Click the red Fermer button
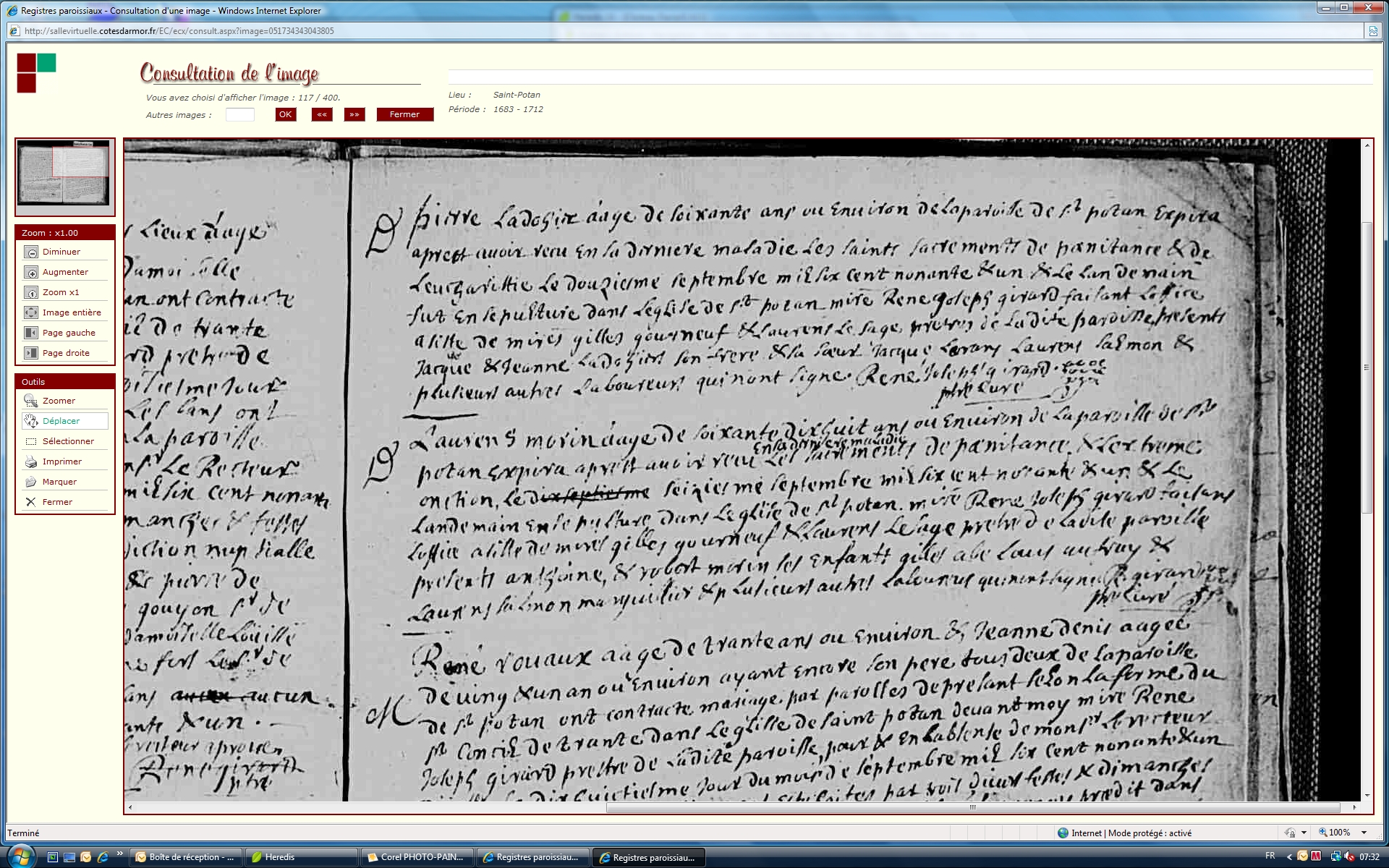Screen dimensions: 1389x868 tap(404, 114)
